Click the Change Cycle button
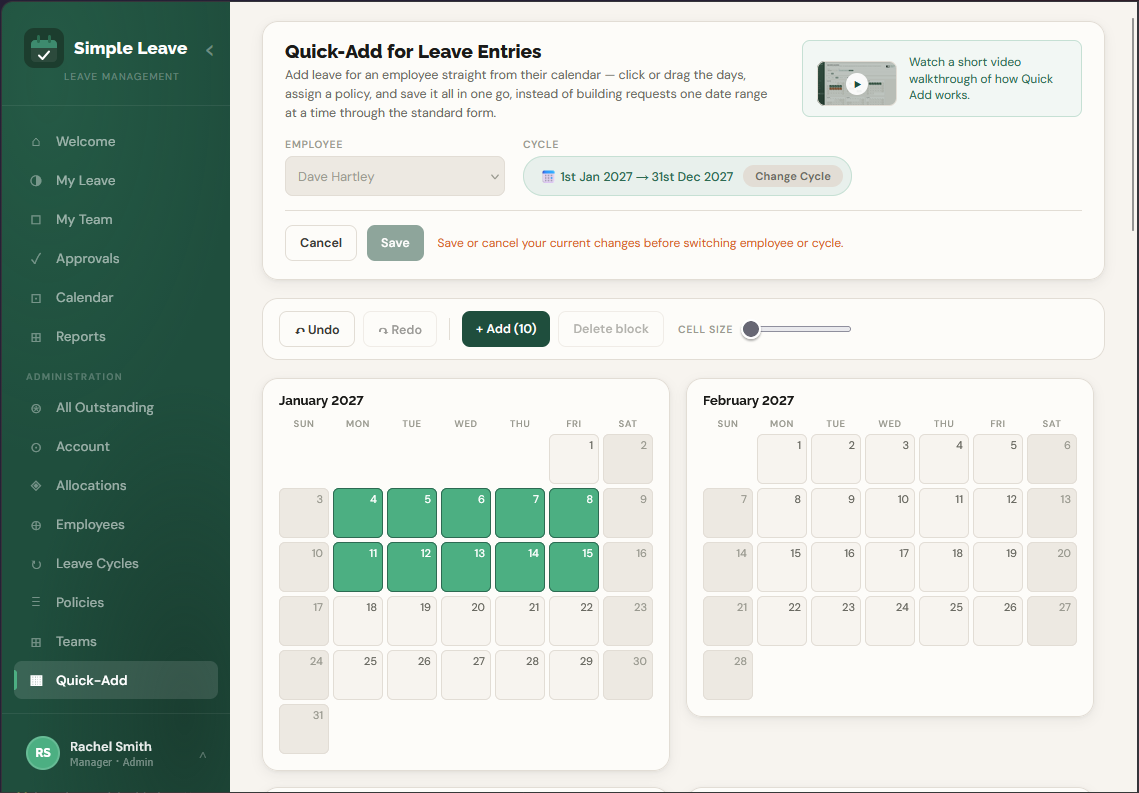This screenshot has width=1139, height=793. (793, 176)
